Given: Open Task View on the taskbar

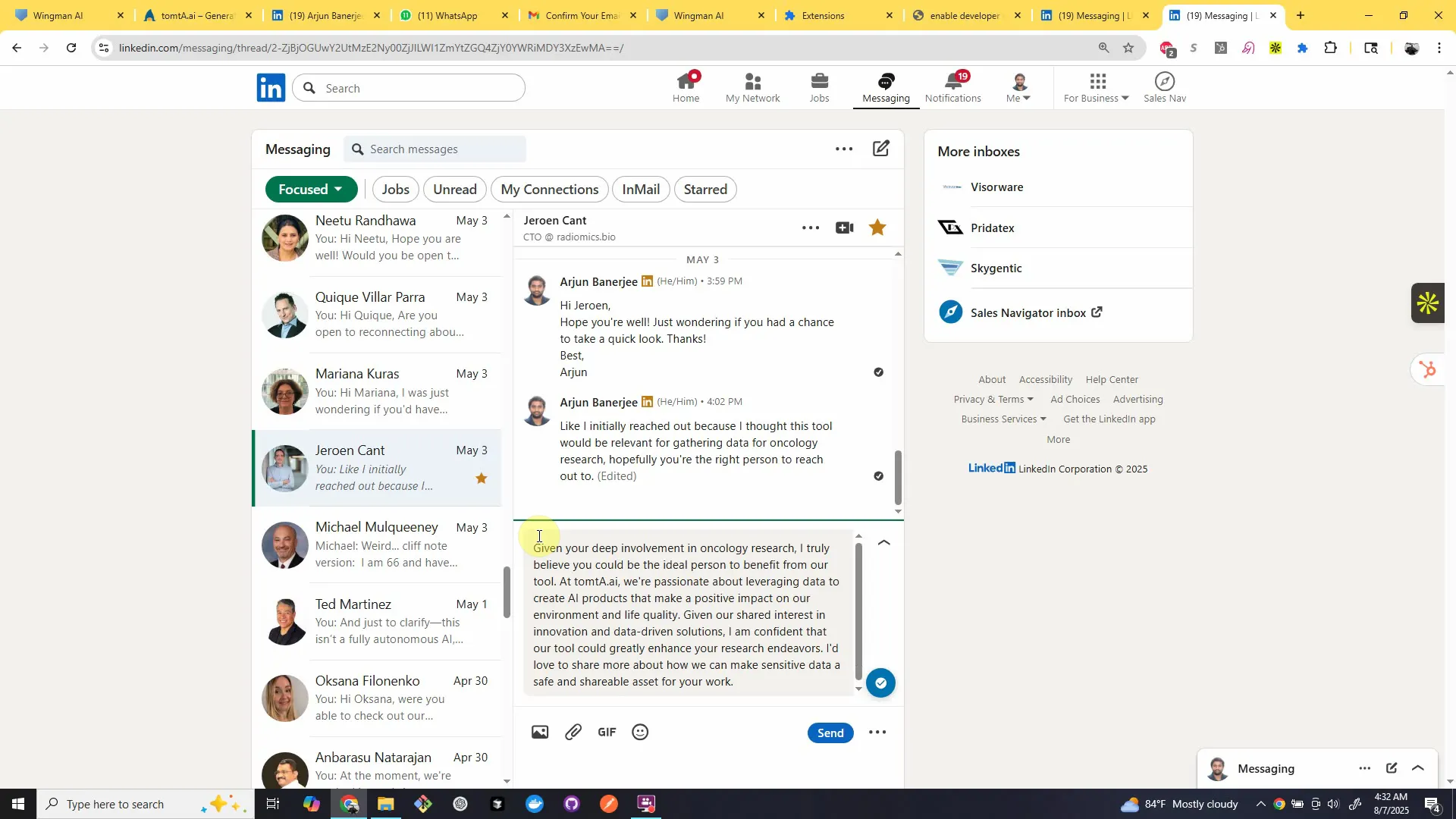Looking at the screenshot, I should (273, 804).
